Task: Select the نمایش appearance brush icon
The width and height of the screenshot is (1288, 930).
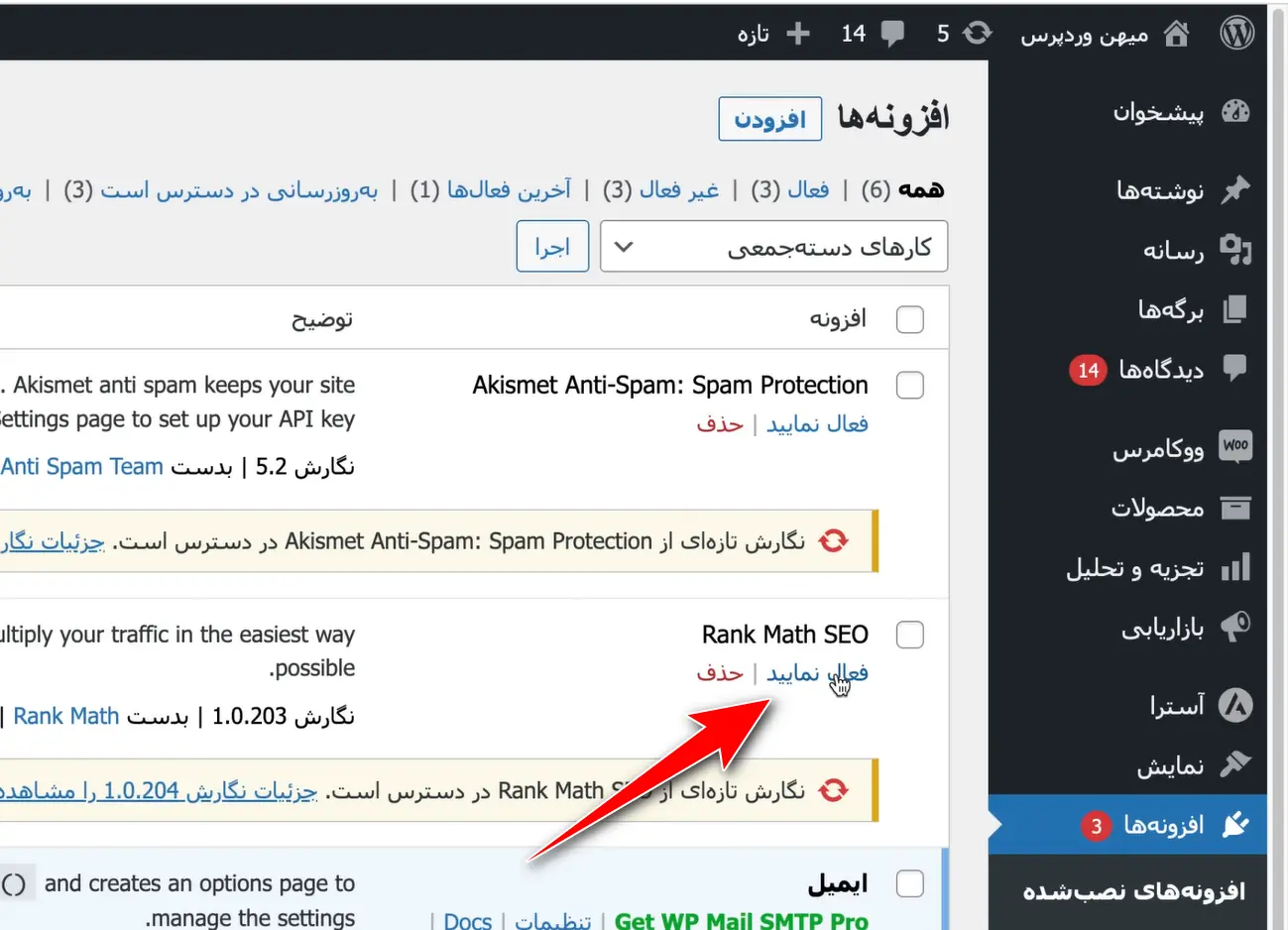Action: click(1235, 765)
